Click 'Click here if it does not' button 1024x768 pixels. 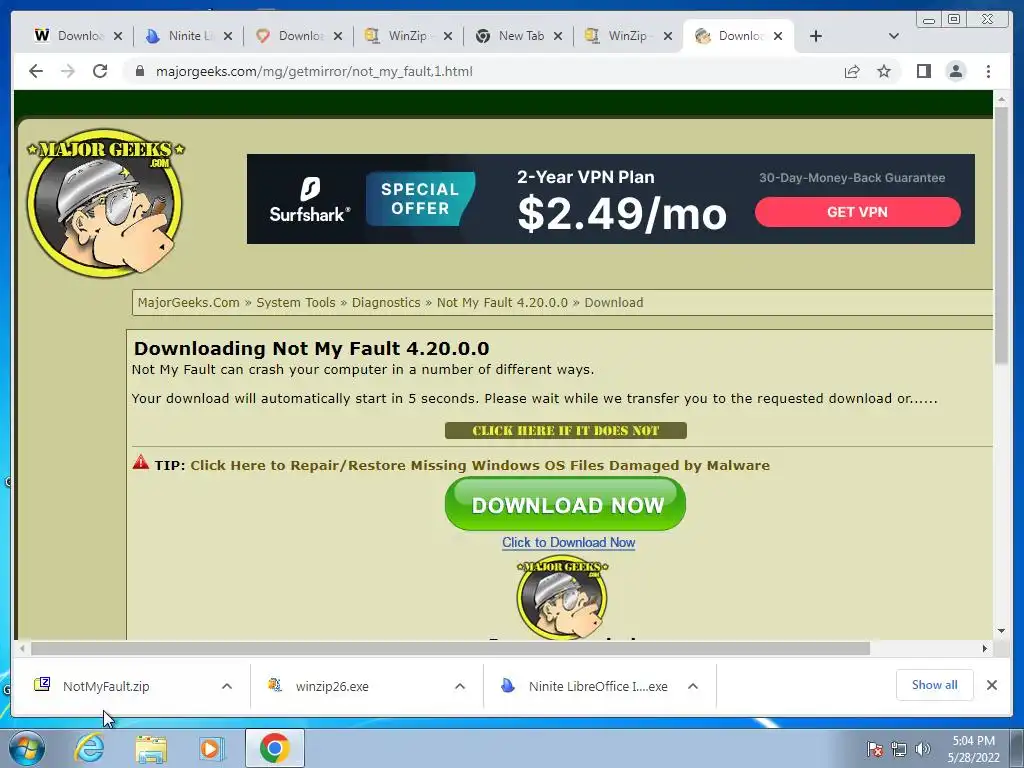tap(566, 430)
